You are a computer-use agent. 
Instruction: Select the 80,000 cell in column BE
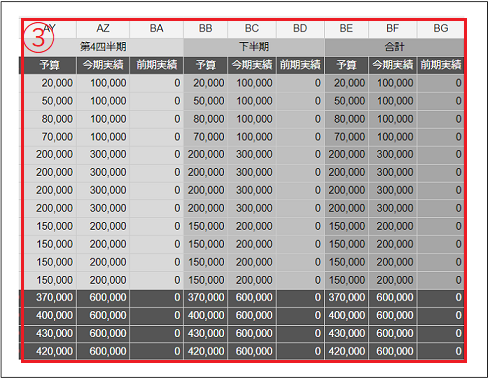346,119
